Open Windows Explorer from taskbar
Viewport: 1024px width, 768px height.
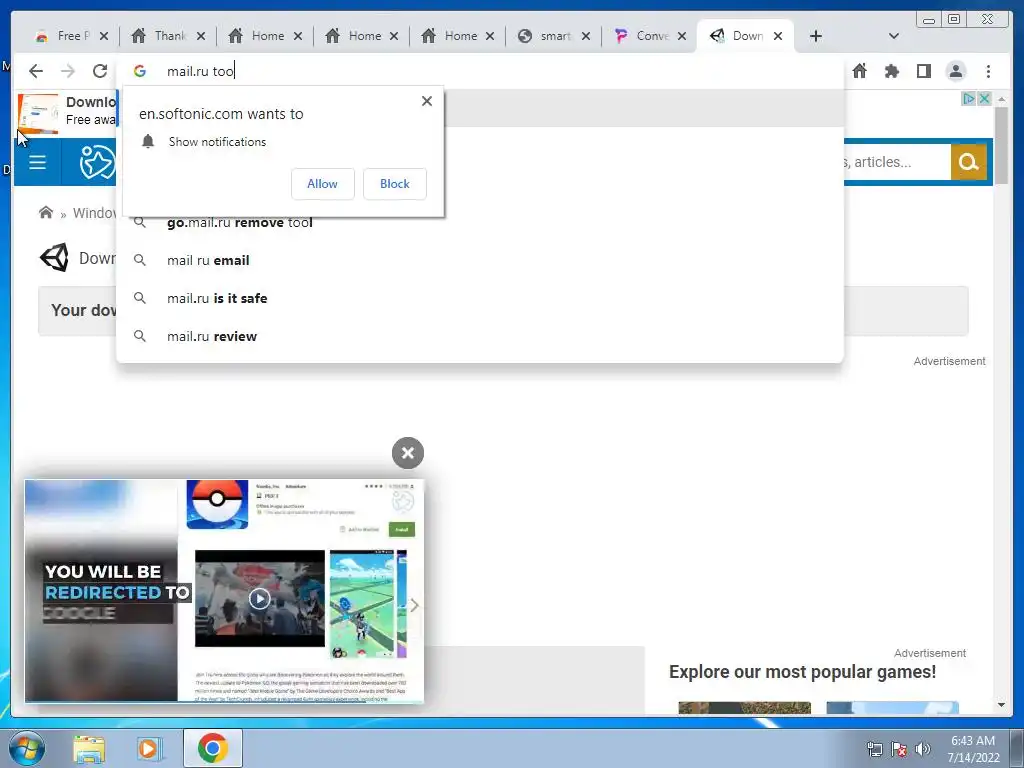click(x=89, y=748)
